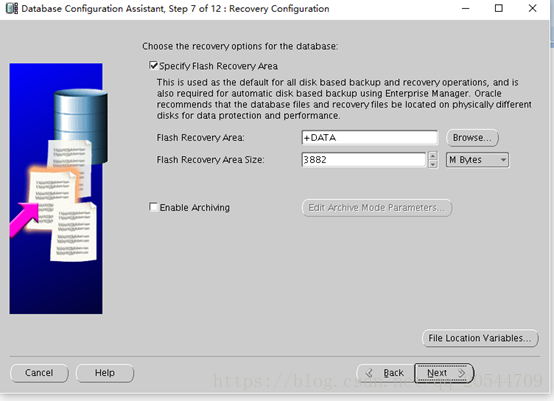The image size is (554, 401).
Task: Cancel the Database Configuration Assistant
Action: point(39,373)
